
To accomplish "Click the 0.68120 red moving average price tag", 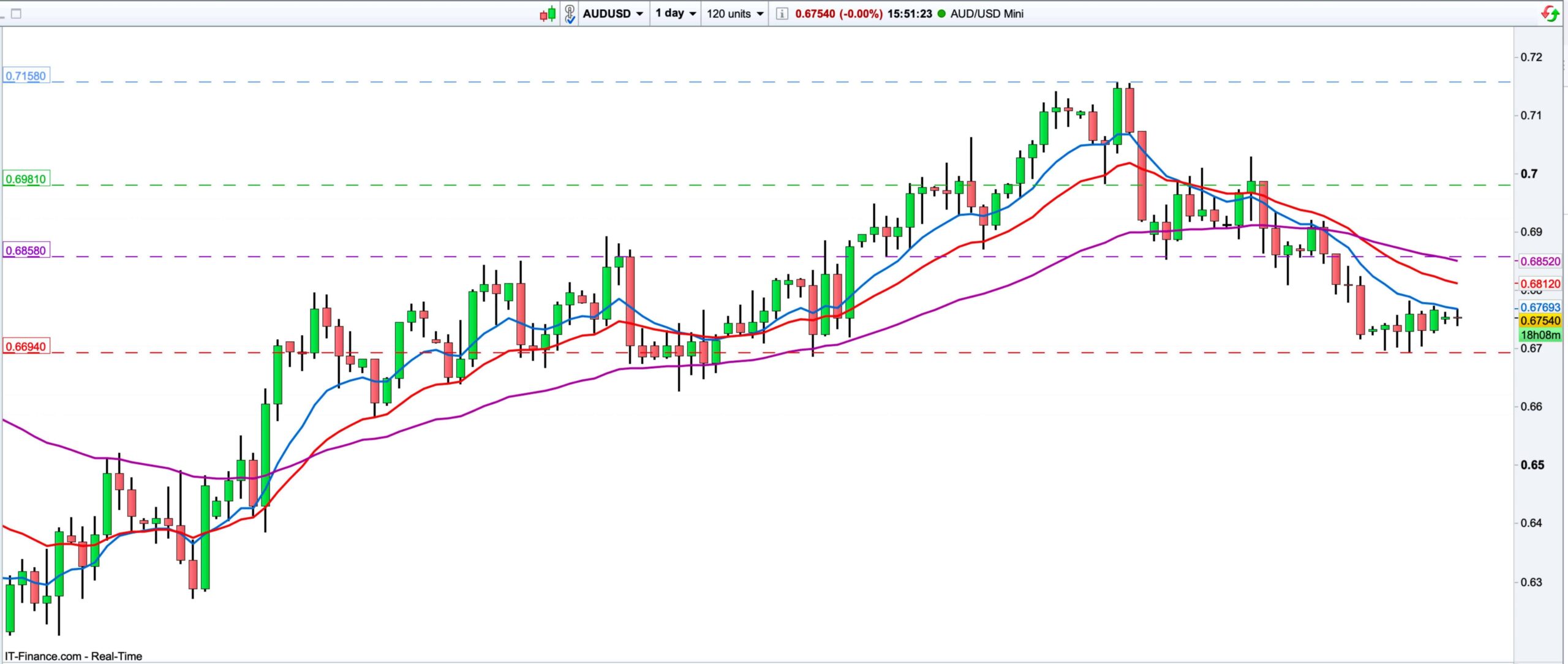I will pyautogui.click(x=1540, y=284).
